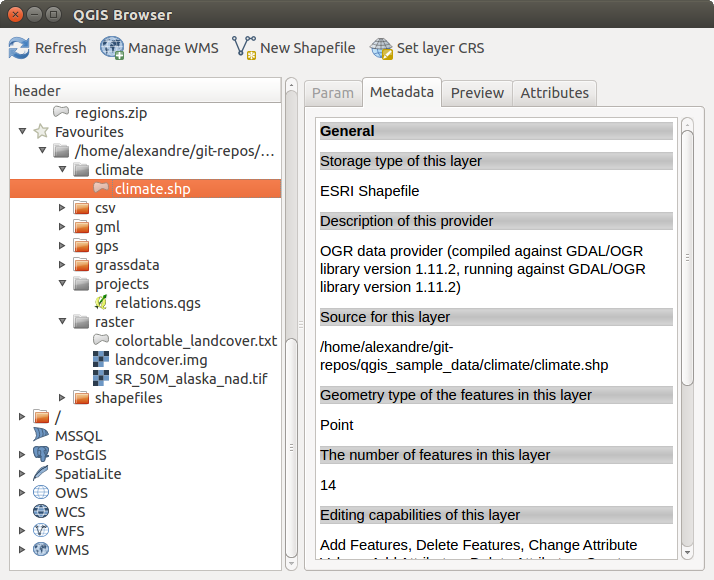Select the SpatiaLite feather icon
The width and height of the screenshot is (714, 580).
point(41,474)
